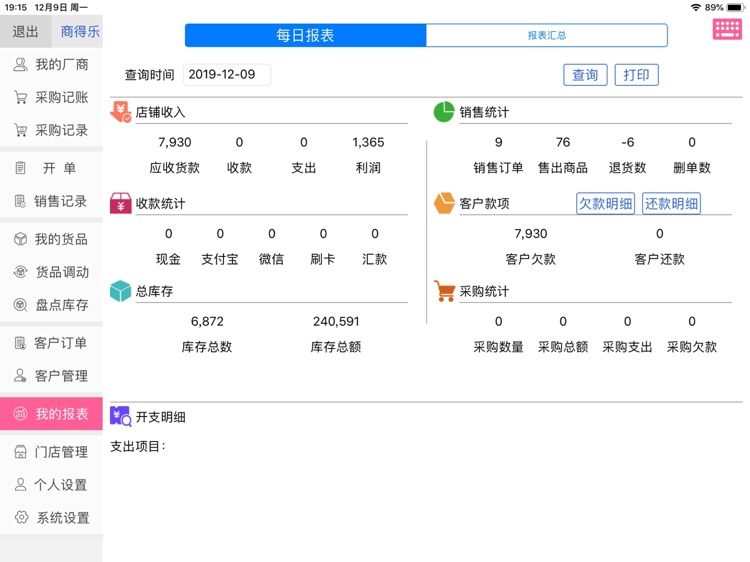750x562 pixels.
Task: Open the pink keyboard icon
Action: [727, 29]
